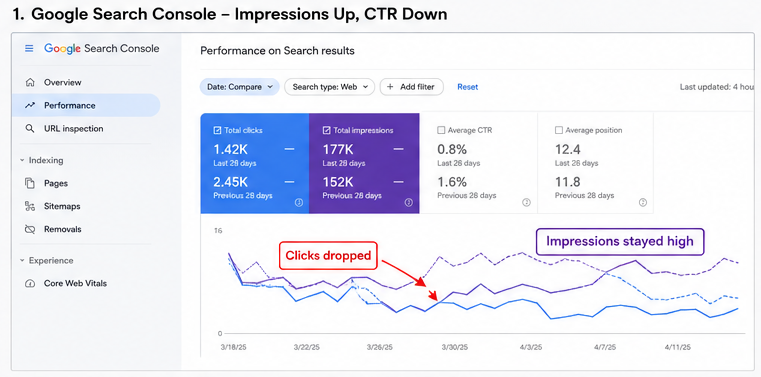Click the Google Search Console logo

click(x=101, y=49)
